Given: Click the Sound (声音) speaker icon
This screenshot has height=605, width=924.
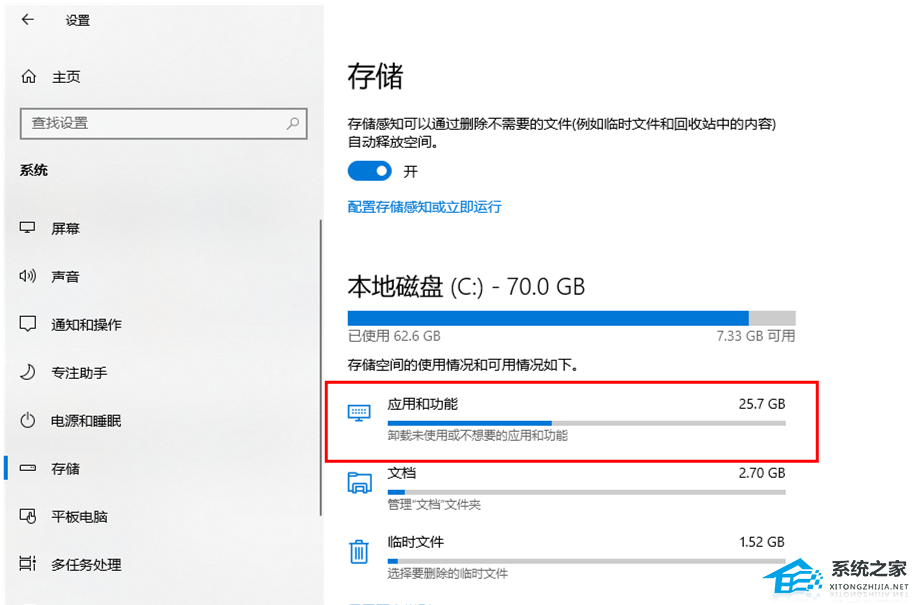Looking at the screenshot, I should point(29,276).
